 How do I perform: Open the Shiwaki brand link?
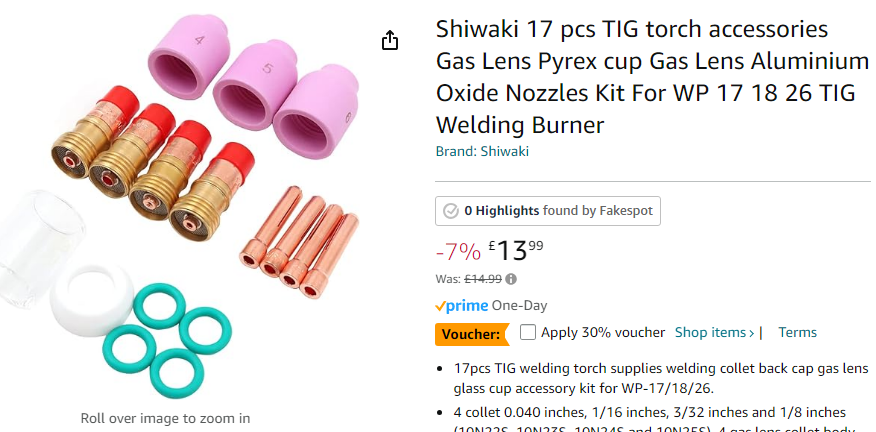(505, 152)
